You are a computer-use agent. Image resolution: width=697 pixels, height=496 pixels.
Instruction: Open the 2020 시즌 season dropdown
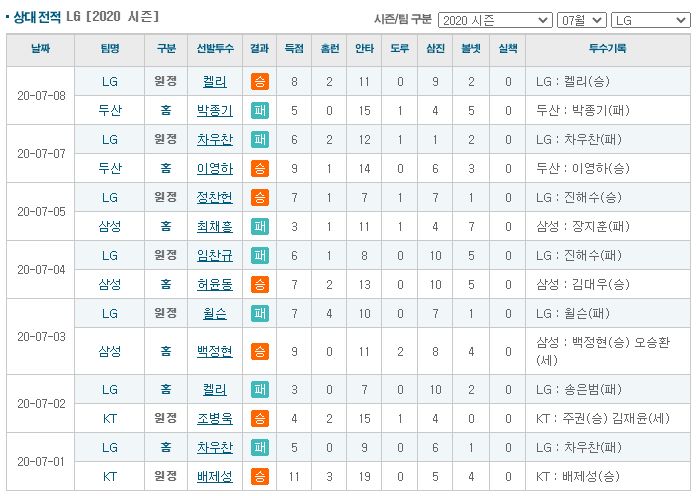pyautogui.click(x=495, y=20)
